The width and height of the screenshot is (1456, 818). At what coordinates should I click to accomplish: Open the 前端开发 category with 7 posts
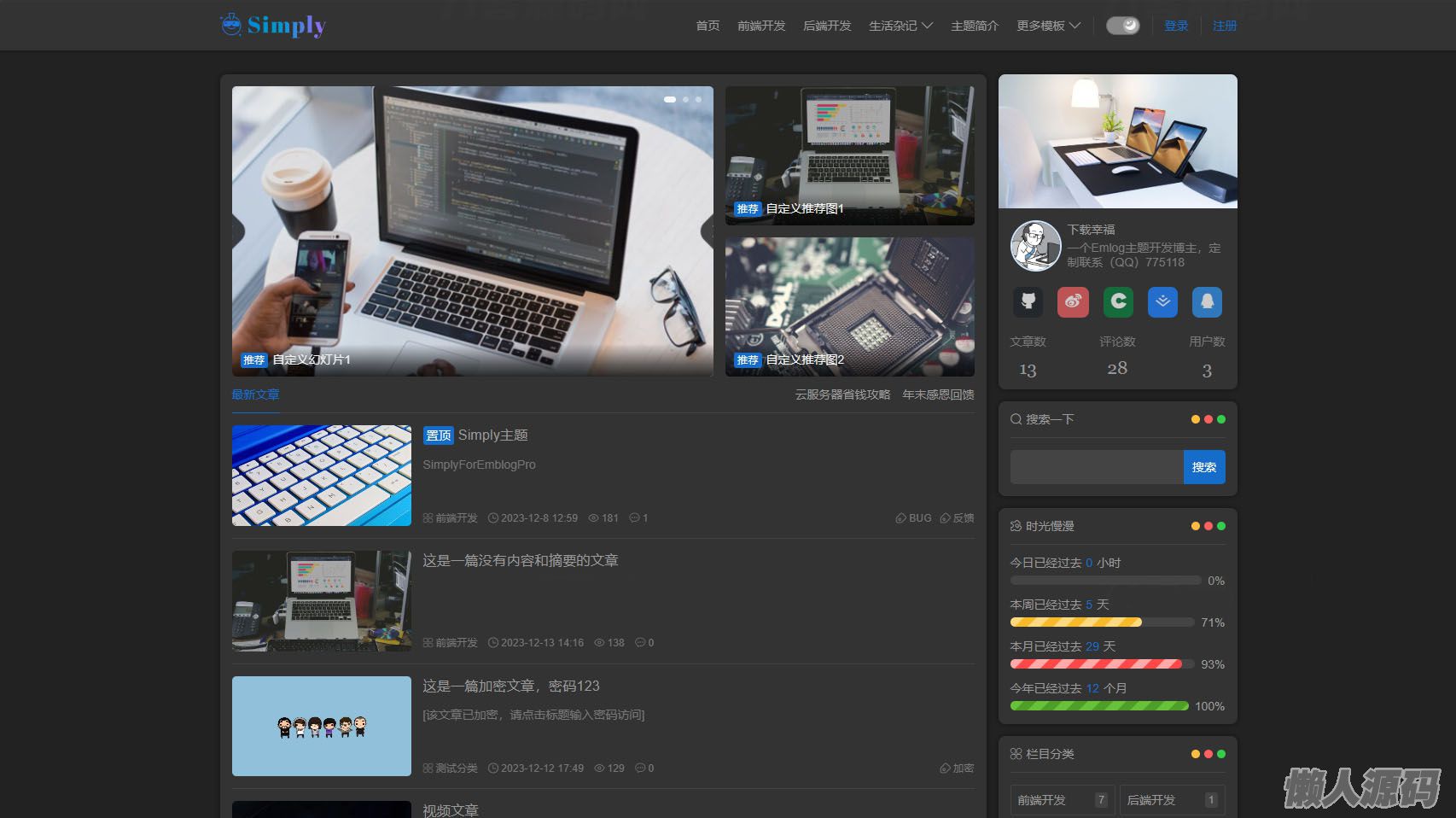pyautogui.click(x=1062, y=800)
